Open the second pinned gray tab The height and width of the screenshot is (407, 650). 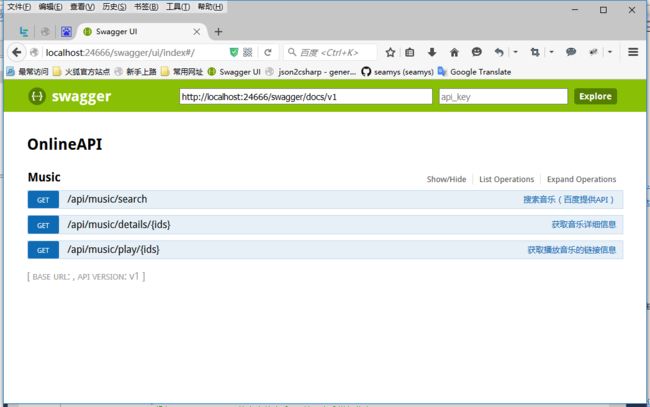pos(45,32)
